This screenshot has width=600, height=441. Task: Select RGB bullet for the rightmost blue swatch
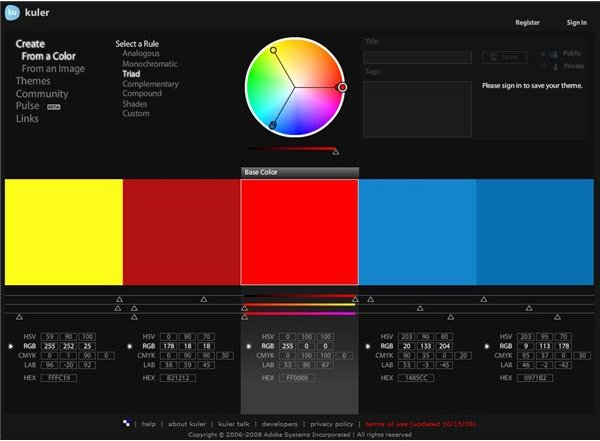point(487,346)
